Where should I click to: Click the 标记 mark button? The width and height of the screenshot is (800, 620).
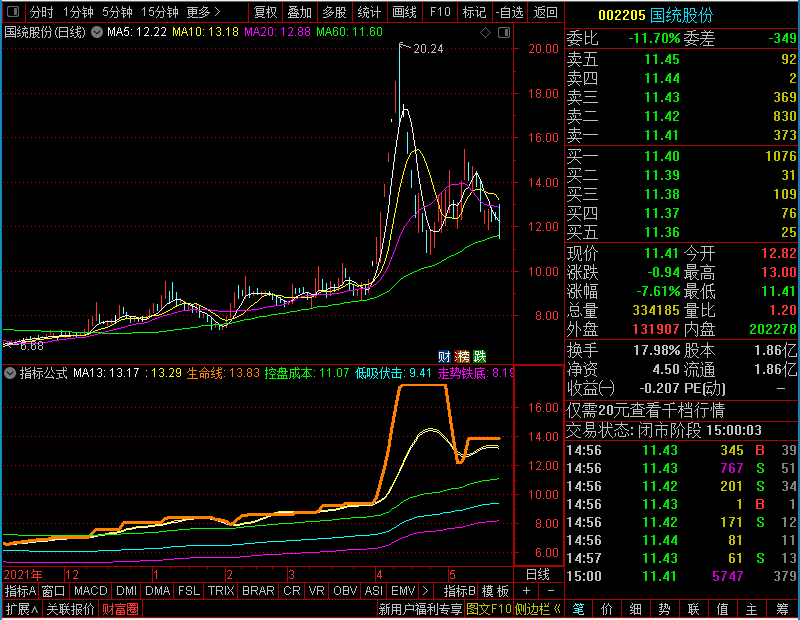474,12
